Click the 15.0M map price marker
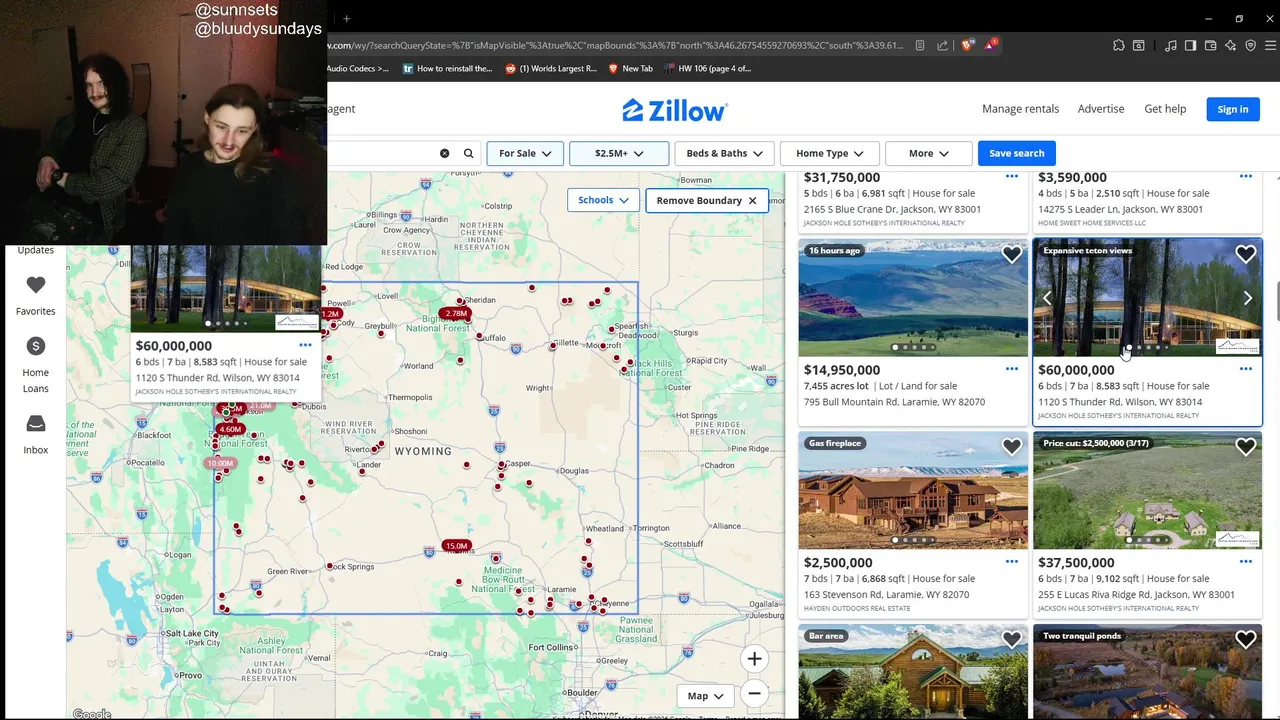 (456, 546)
